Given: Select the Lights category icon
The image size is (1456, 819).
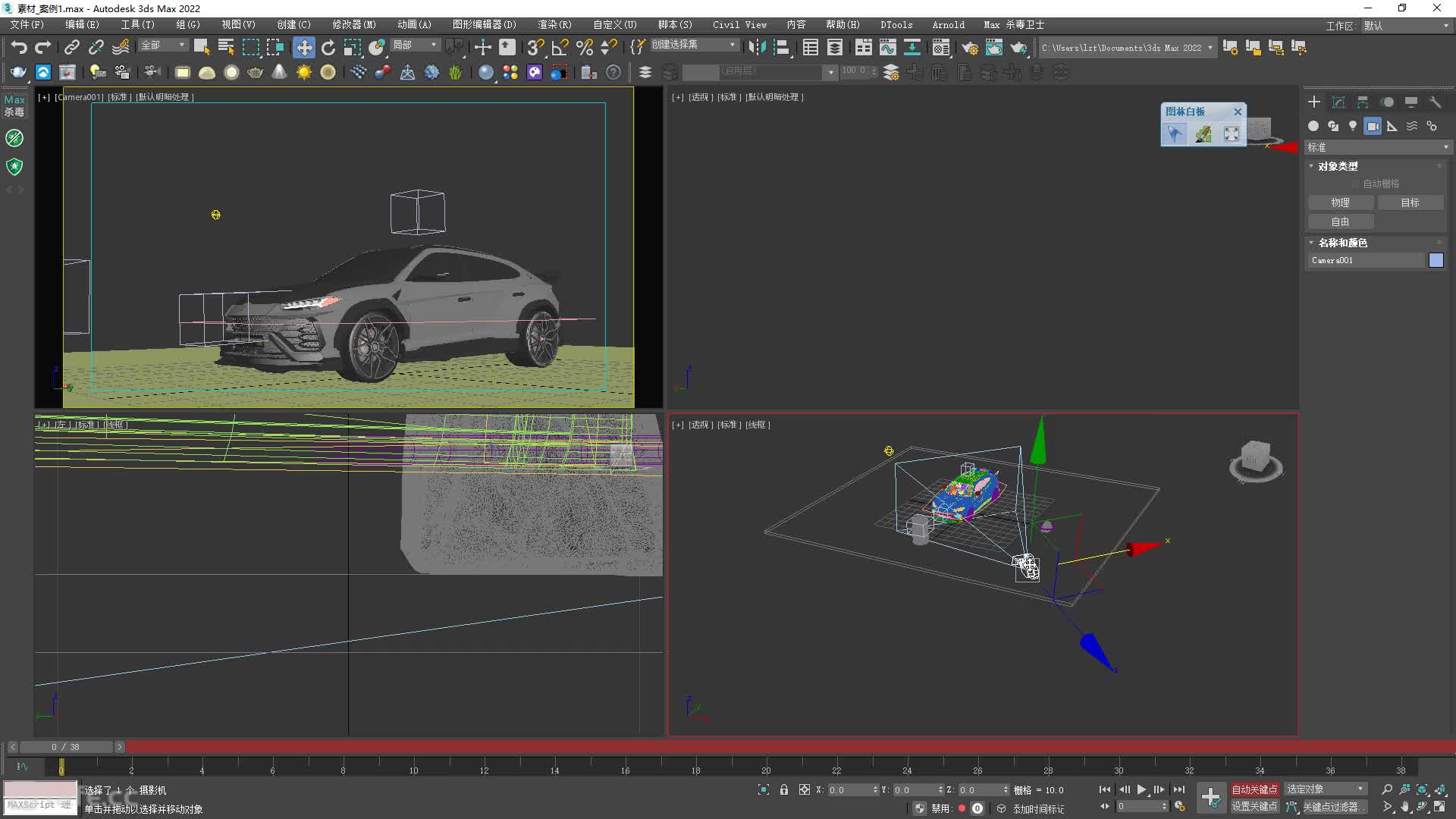Looking at the screenshot, I should pos(1353,126).
